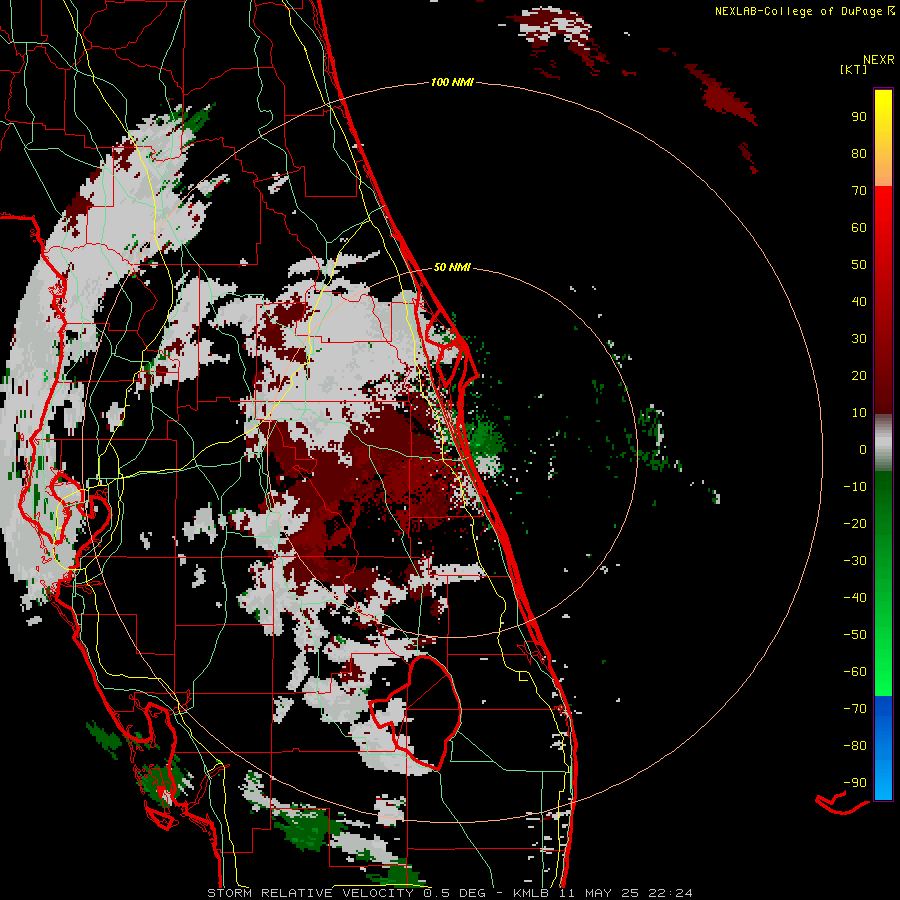Click the 11 MAY 25 date in the caption
900x900 pixels.
point(600,893)
